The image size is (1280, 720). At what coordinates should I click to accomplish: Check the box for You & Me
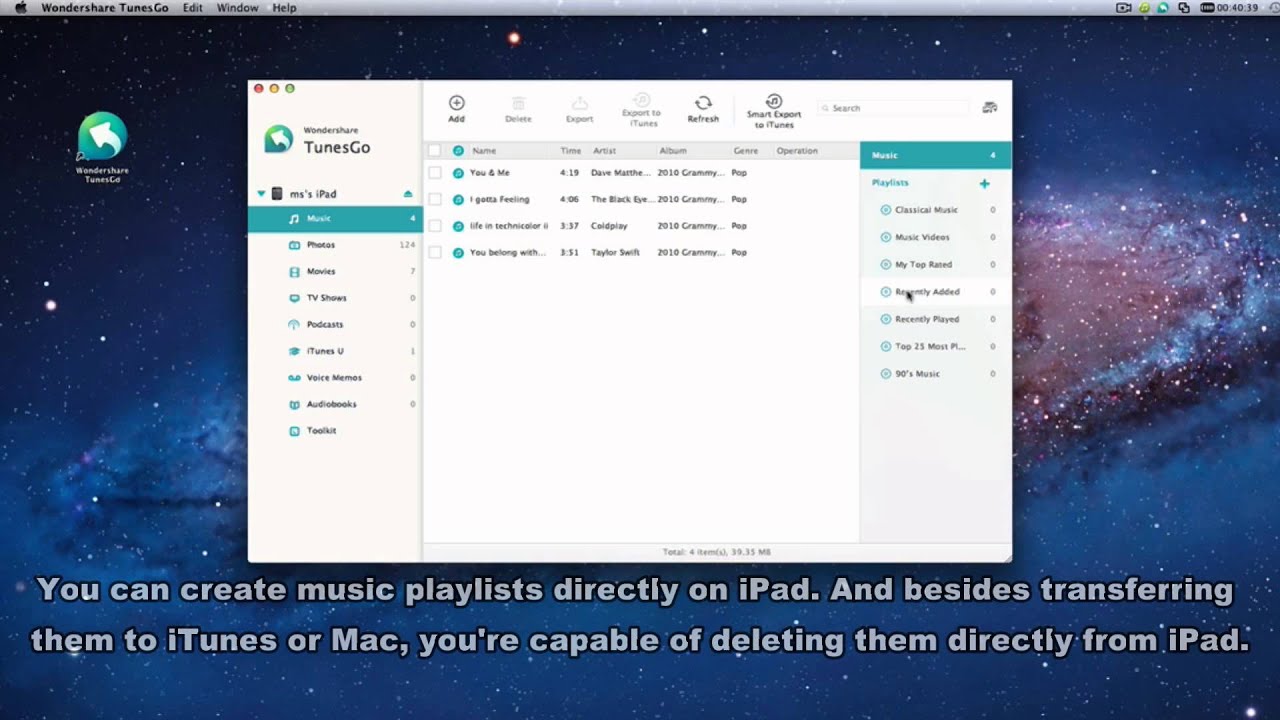coord(434,173)
